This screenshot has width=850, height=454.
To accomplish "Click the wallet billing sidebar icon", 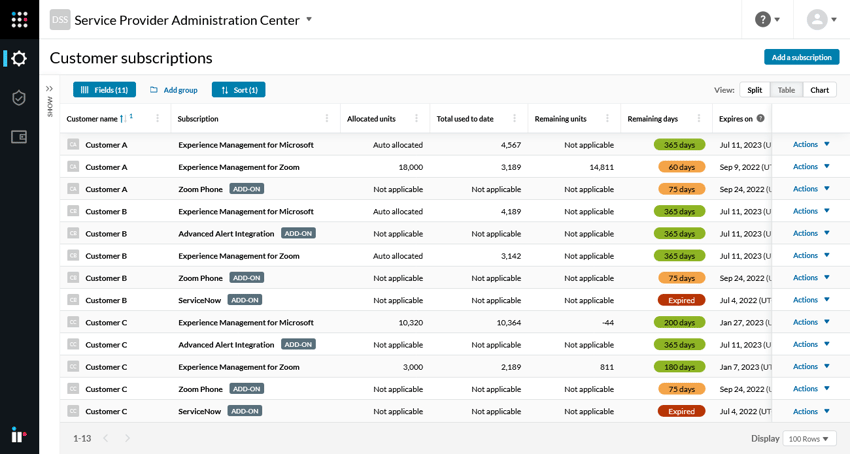I will pyautogui.click(x=19, y=137).
